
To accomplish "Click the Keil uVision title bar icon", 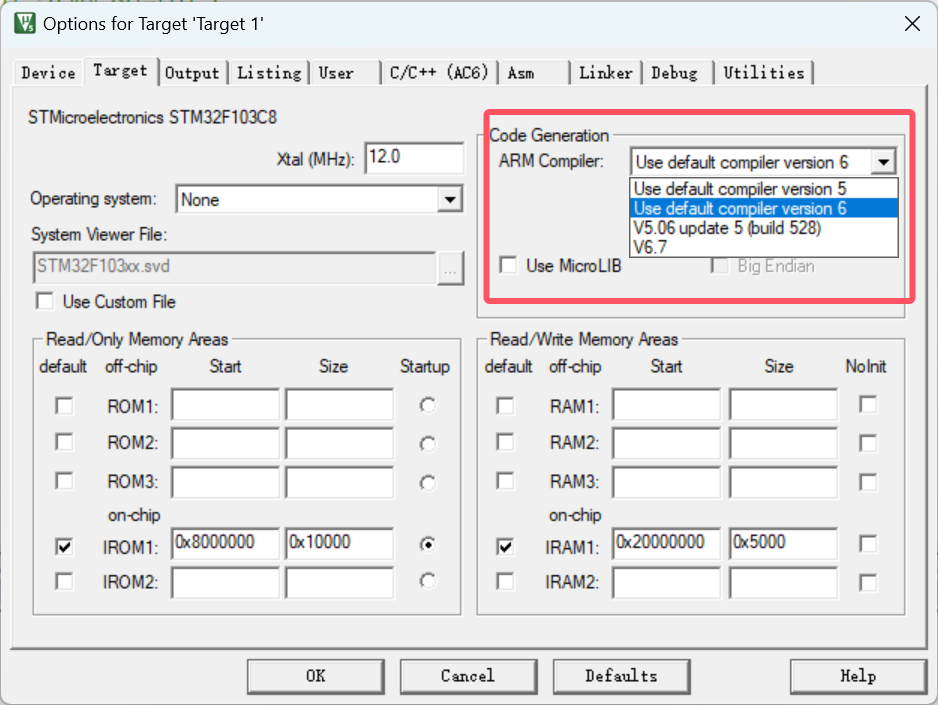I will [x=25, y=23].
